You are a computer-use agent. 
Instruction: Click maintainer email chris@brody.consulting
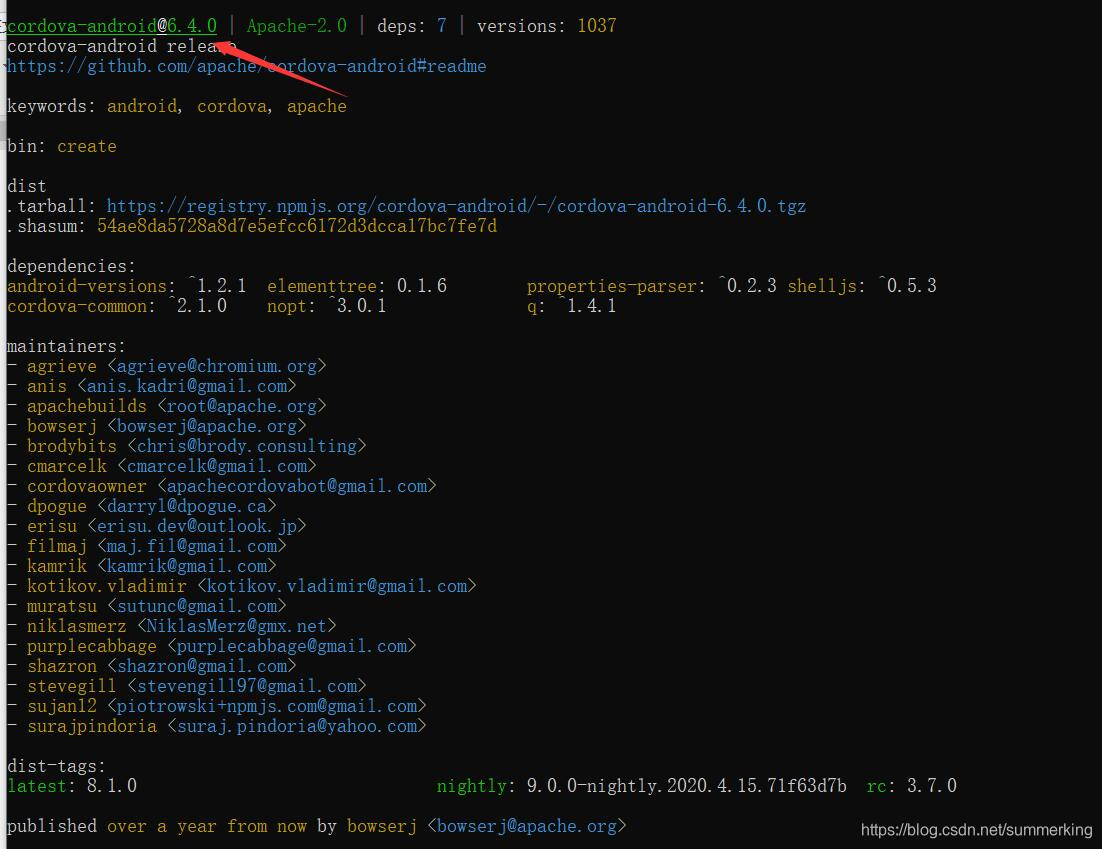coord(247,446)
